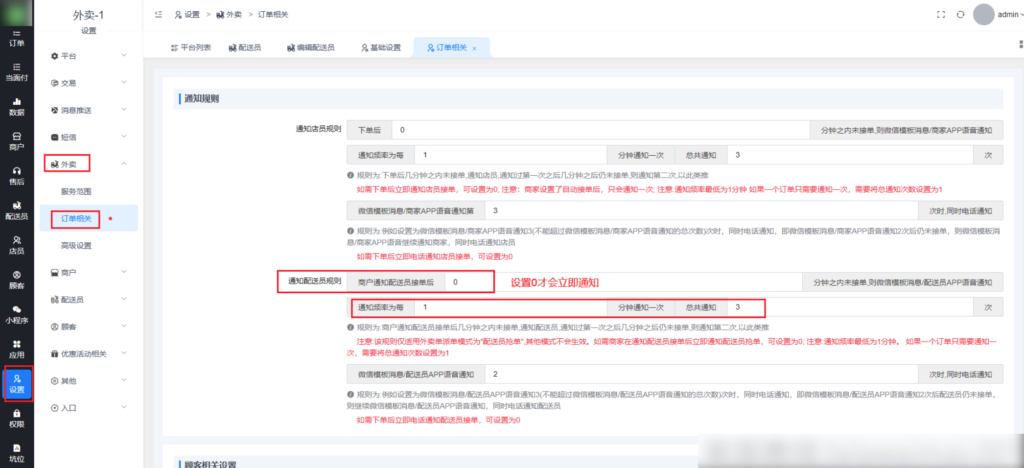The image size is (1024, 468).
Task: Open 商户 in the dark sidebar
Action: [x=16, y=141]
